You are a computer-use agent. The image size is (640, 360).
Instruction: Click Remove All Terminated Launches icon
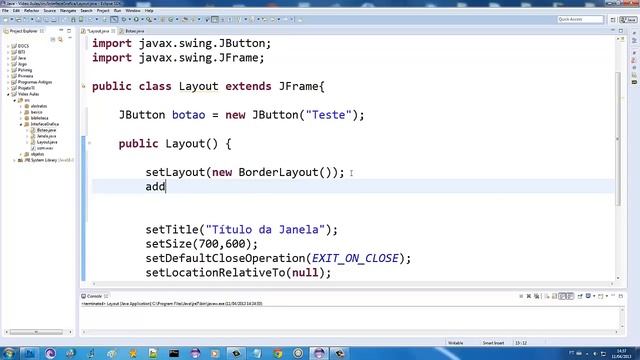click(537, 296)
